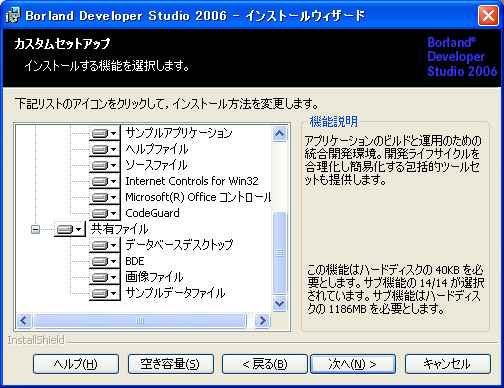Open install option dropdown for サンプルアプリケーション

coord(104,133)
